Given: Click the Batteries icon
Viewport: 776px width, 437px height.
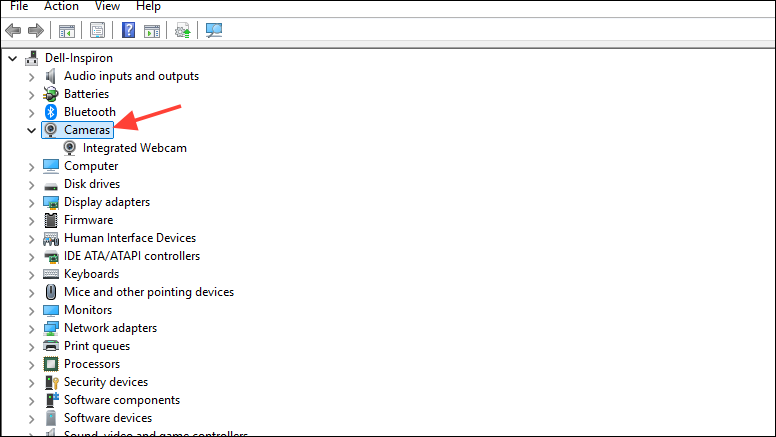Looking at the screenshot, I should (50, 94).
